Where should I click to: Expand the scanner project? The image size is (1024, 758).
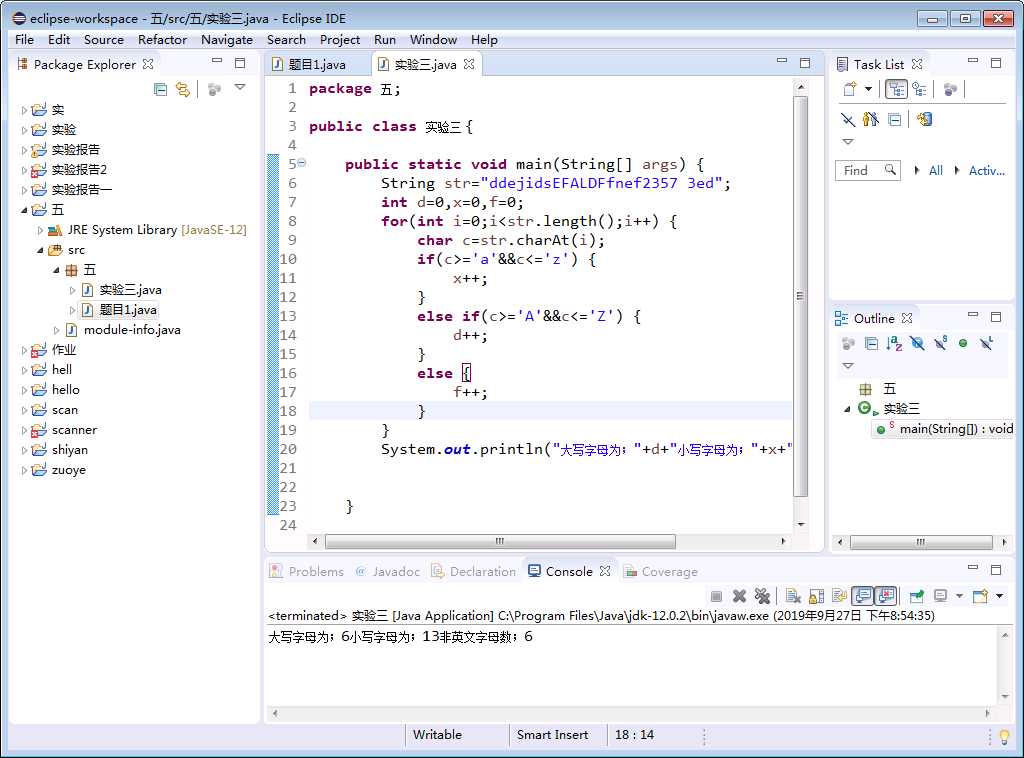pyautogui.click(x=24, y=431)
